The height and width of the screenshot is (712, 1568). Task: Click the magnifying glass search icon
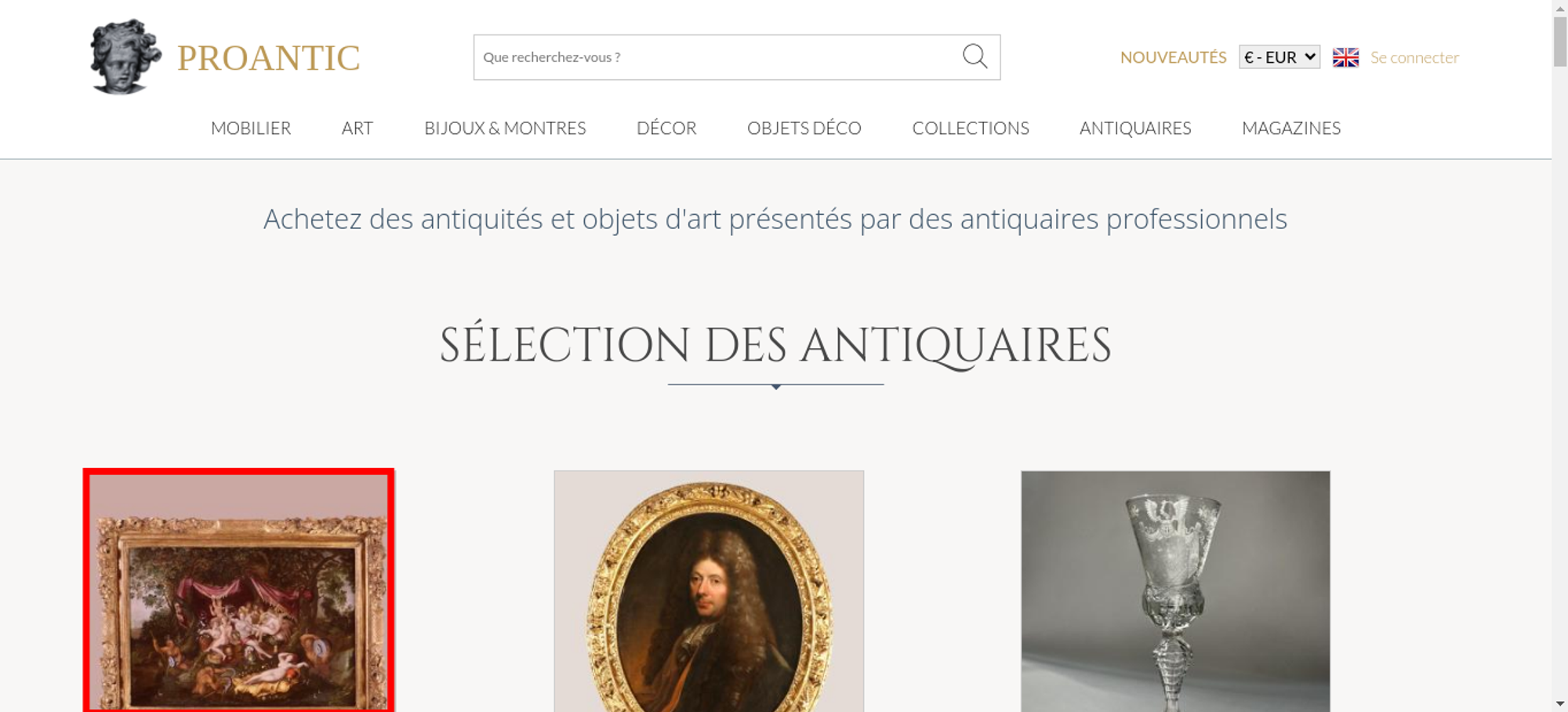click(x=975, y=56)
